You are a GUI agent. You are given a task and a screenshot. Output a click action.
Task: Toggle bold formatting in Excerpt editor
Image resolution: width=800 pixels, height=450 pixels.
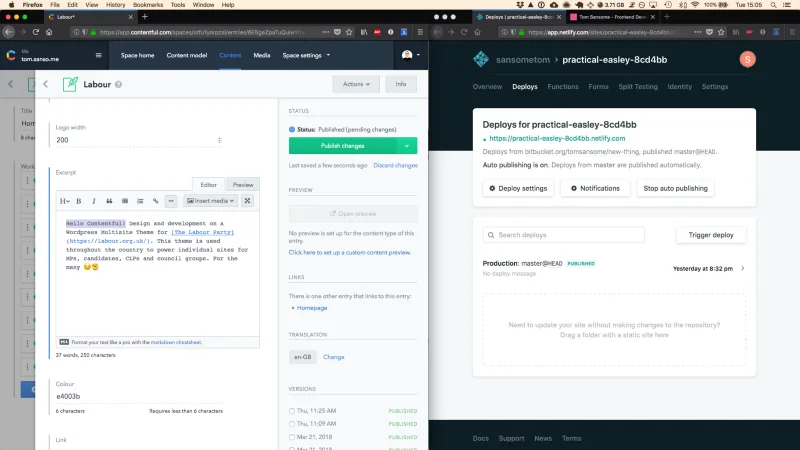(79, 201)
